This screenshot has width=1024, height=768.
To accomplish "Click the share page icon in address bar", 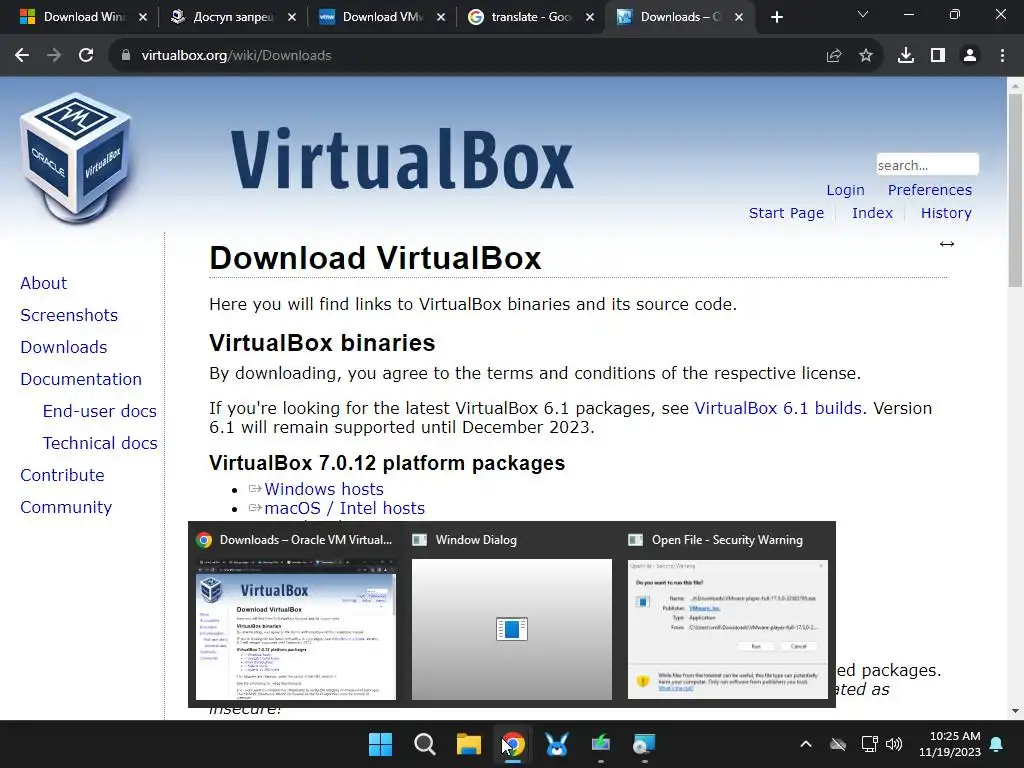I will 834,56.
